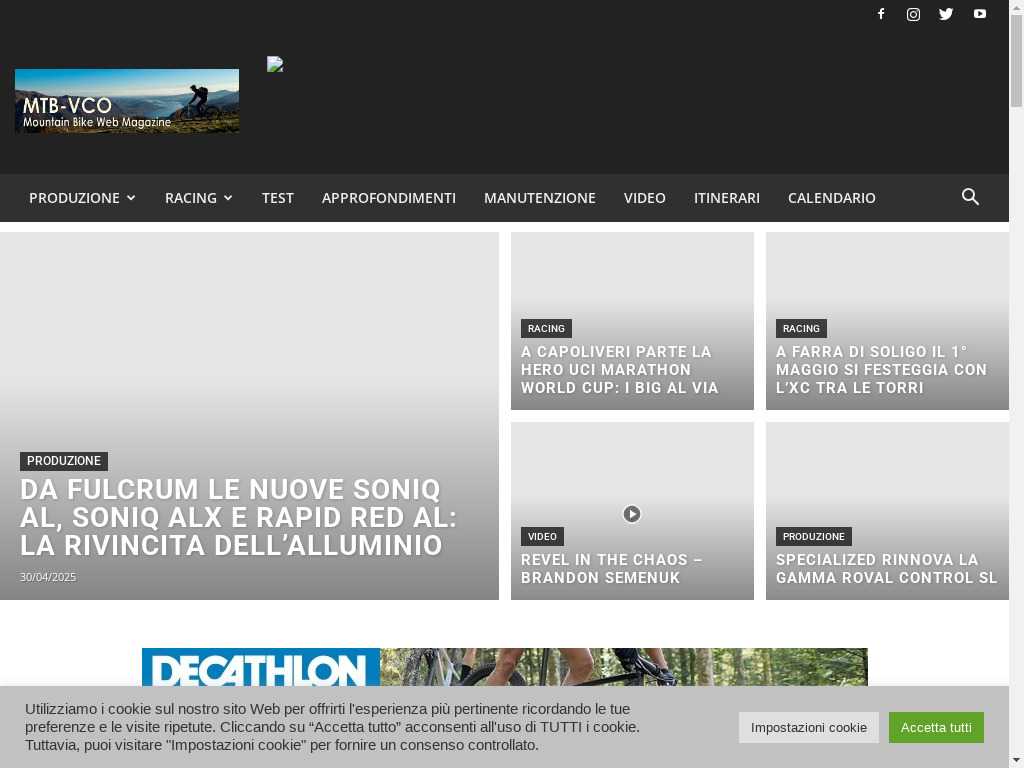Open the Fulcrum Soniq AL article headline
Image resolution: width=1024 pixels, height=768 pixels.
238,517
